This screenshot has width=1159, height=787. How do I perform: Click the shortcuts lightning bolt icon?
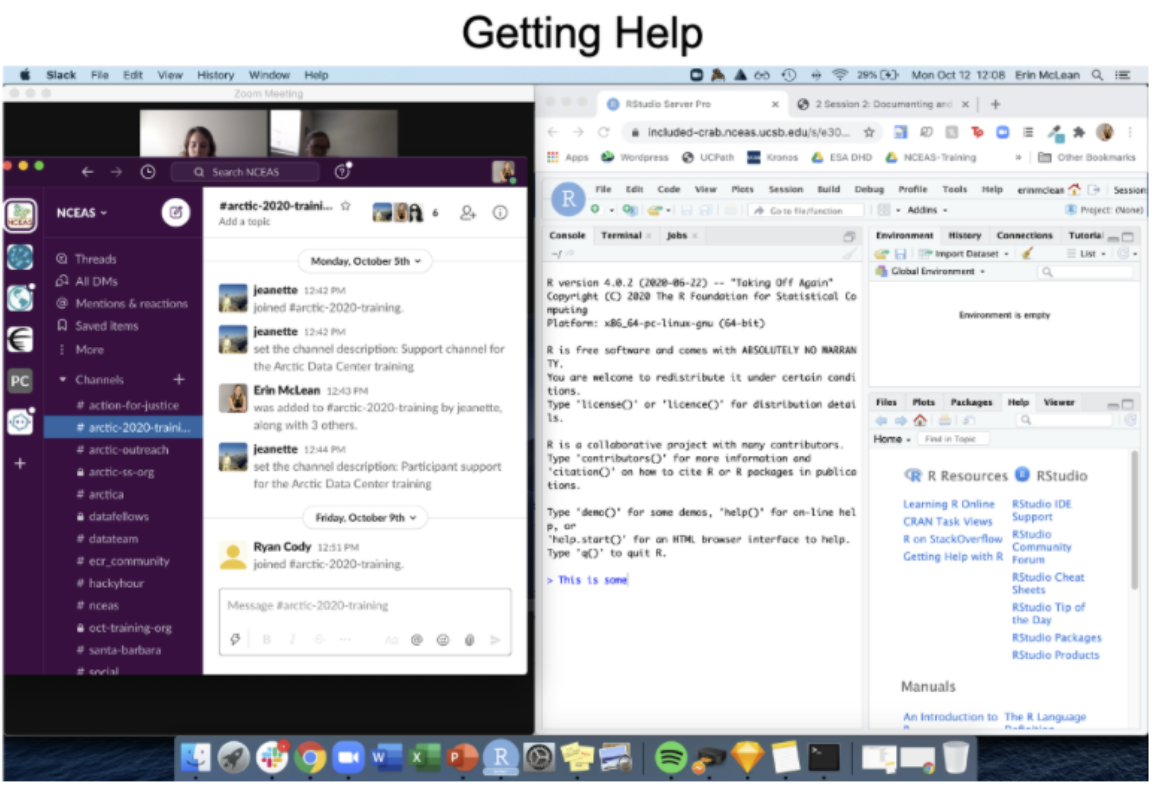click(235, 640)
